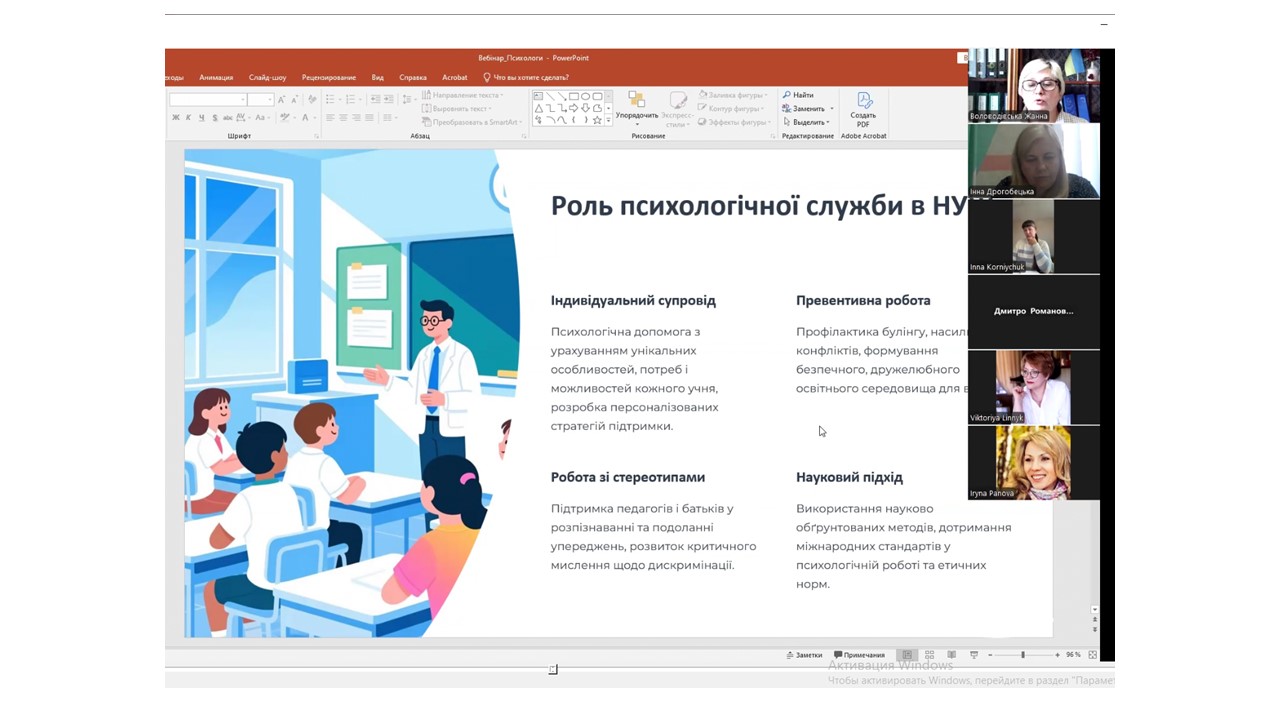This screenshot has width=1280, height=720.
Task: Toggle the Примечания comments pane
Action: pos(860,655)
